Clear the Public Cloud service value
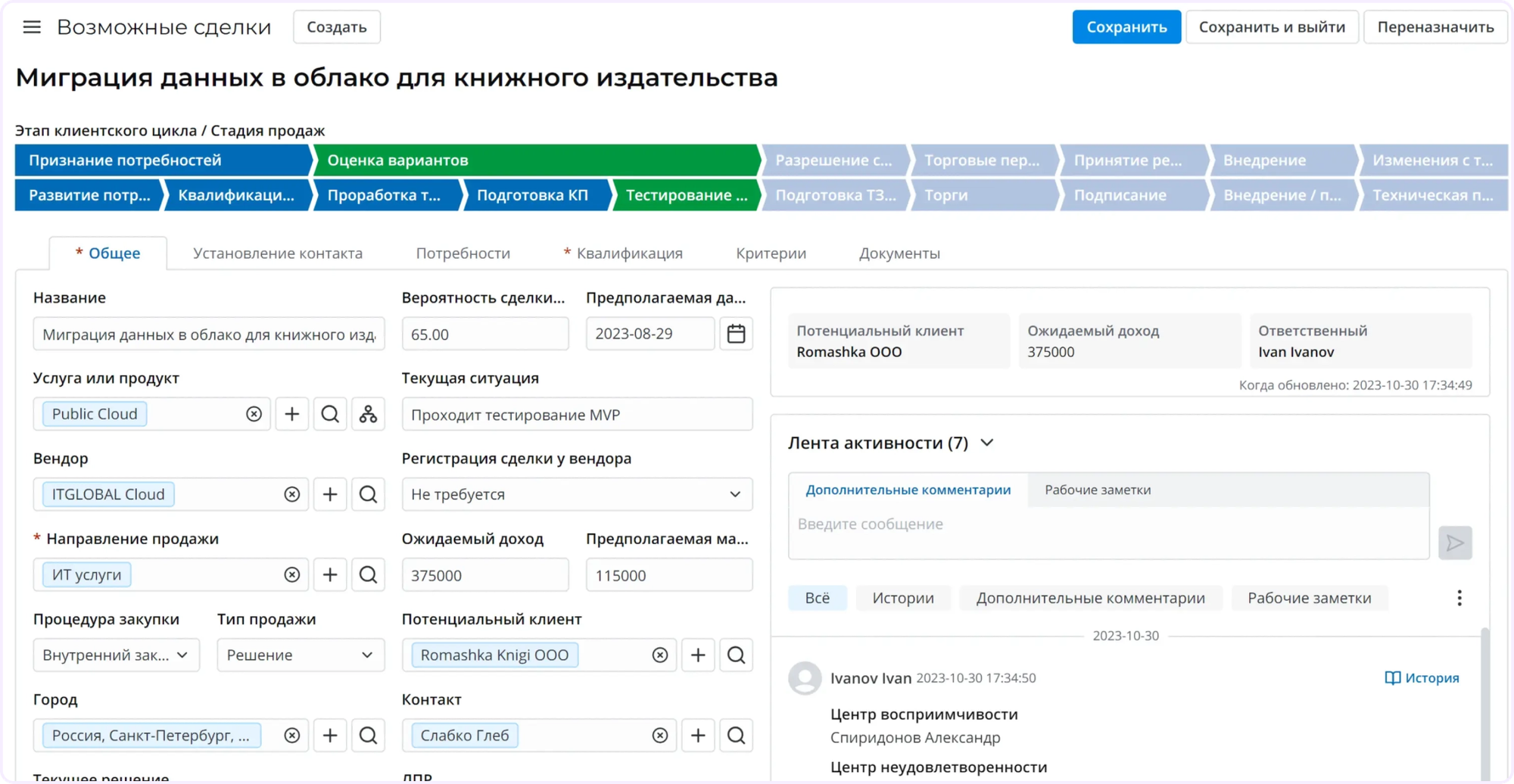Screen dimensions: 1514x784 point(254,414)
